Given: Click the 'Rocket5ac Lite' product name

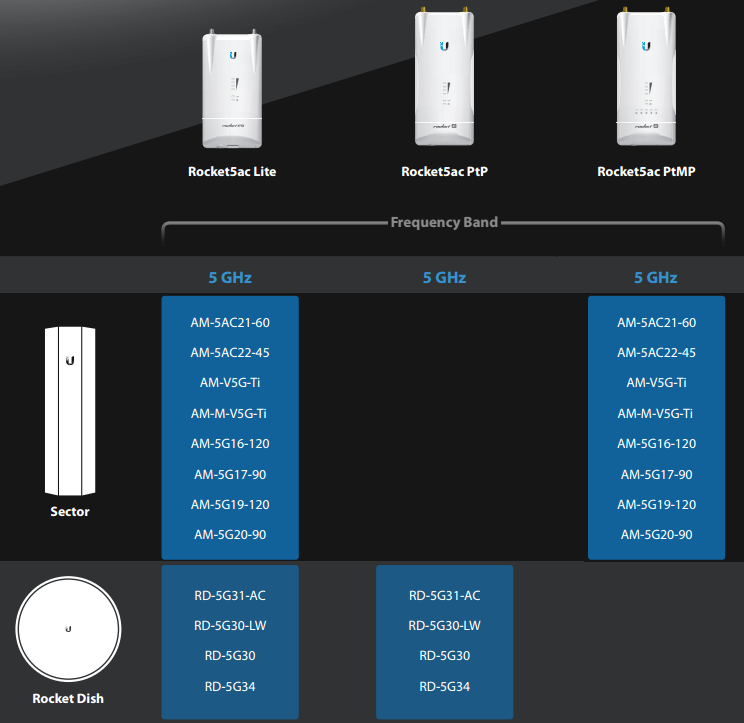Looking at the screenshot, I should click(232, 171).
